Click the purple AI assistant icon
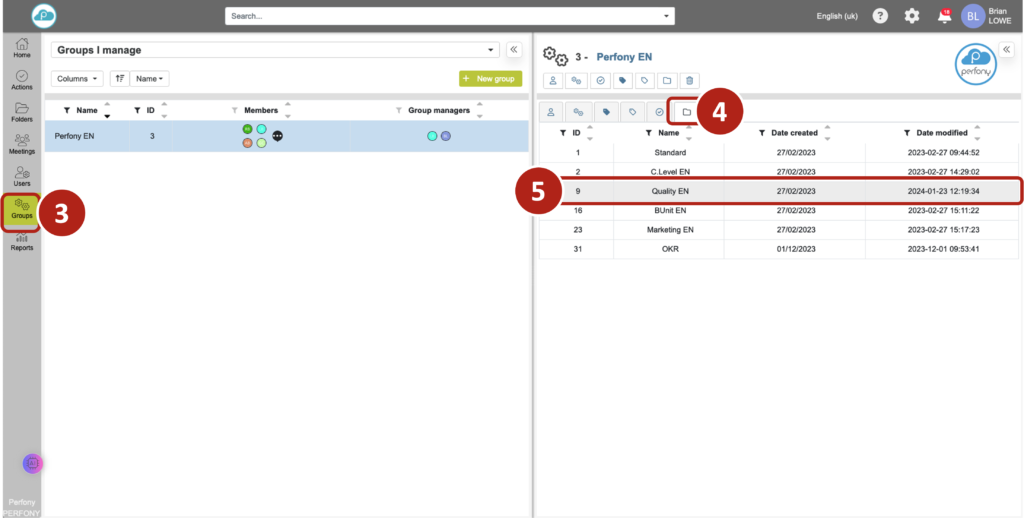Screen dimensions: 1024x518 click(33, 463)
